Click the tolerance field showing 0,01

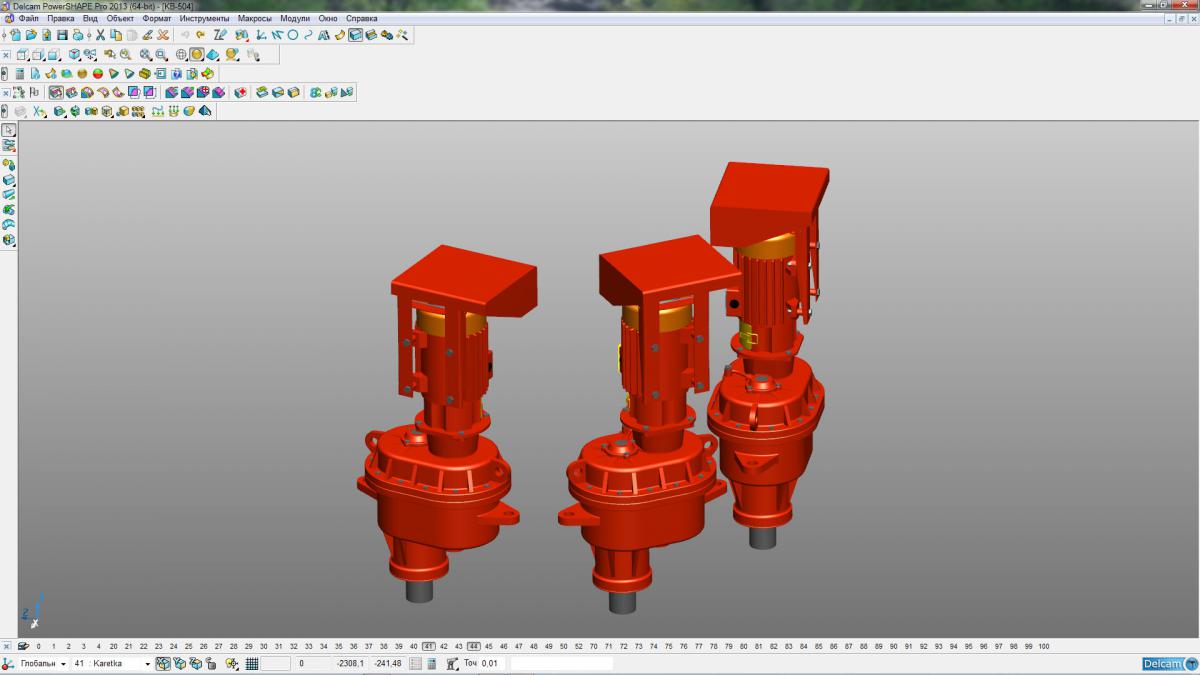(x=492, y=663)
